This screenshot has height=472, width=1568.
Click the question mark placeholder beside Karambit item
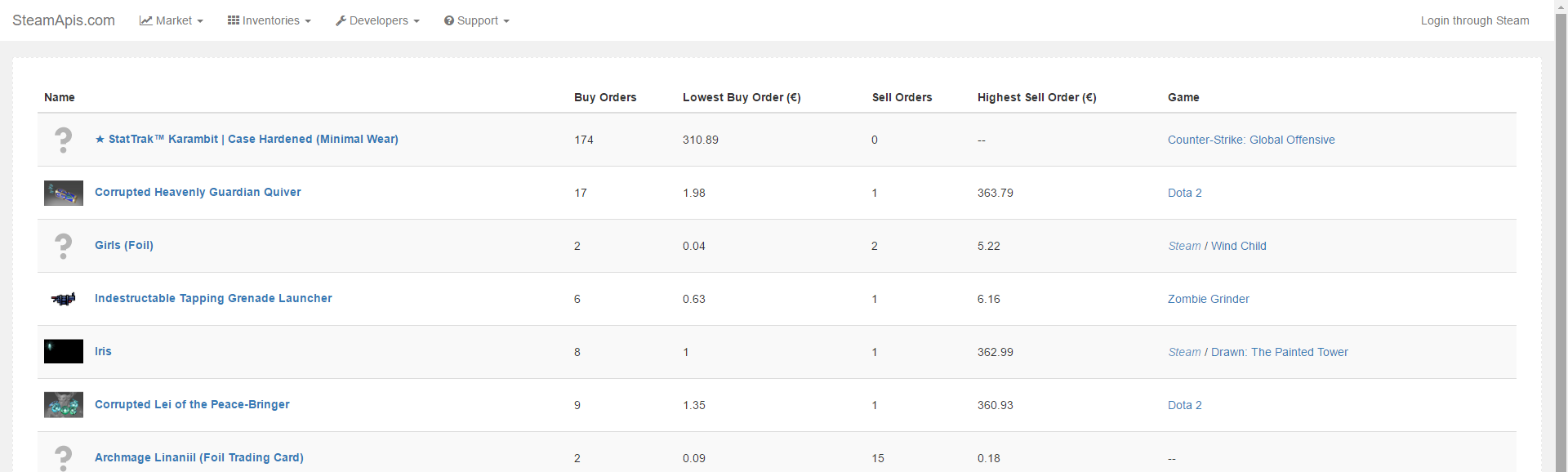click(x=63, y=140)
